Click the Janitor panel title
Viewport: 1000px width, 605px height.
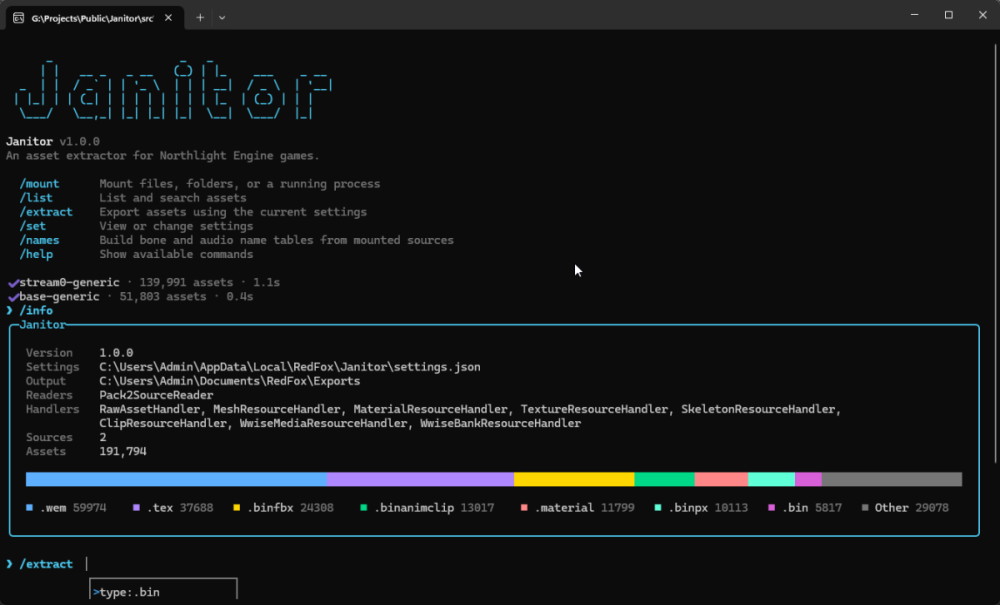click(x=43, y=324)
